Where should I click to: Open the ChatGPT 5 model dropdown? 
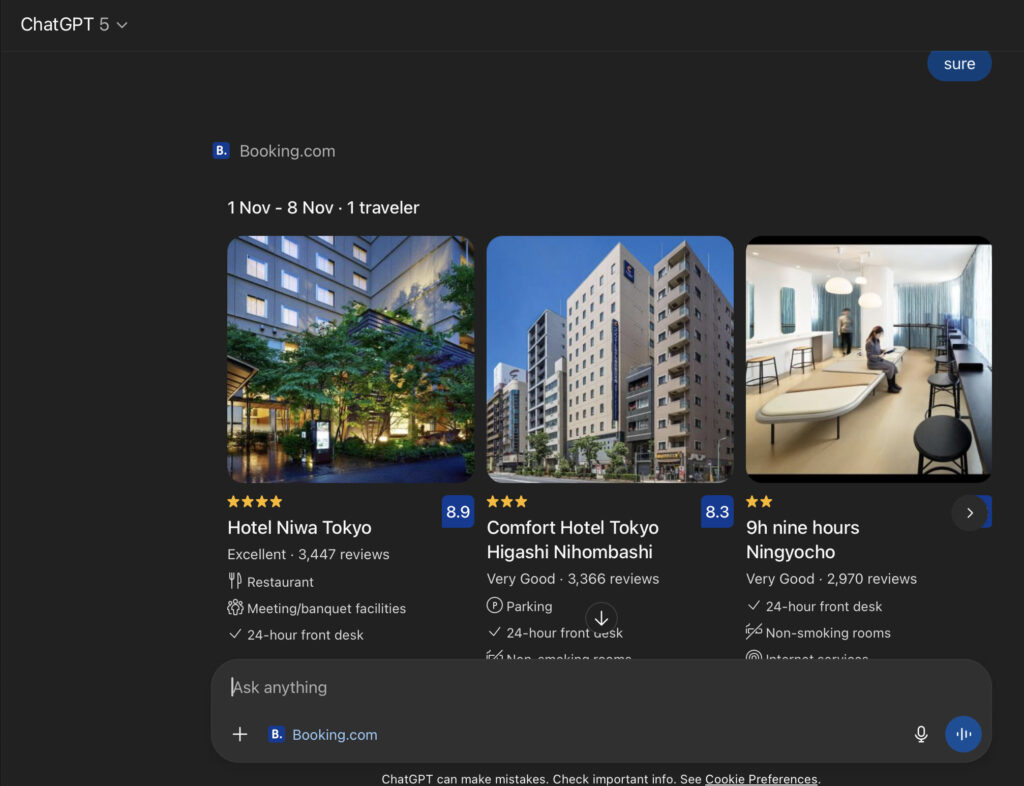click(74, 25)
